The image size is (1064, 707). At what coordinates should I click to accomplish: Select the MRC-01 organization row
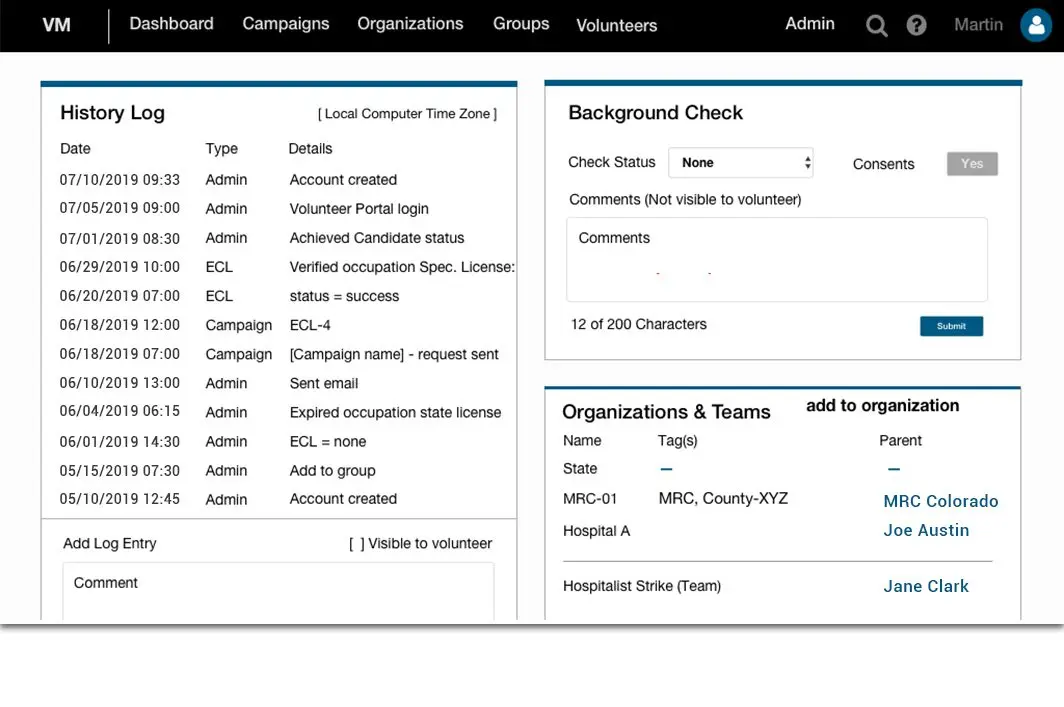(x=780, y=500)
